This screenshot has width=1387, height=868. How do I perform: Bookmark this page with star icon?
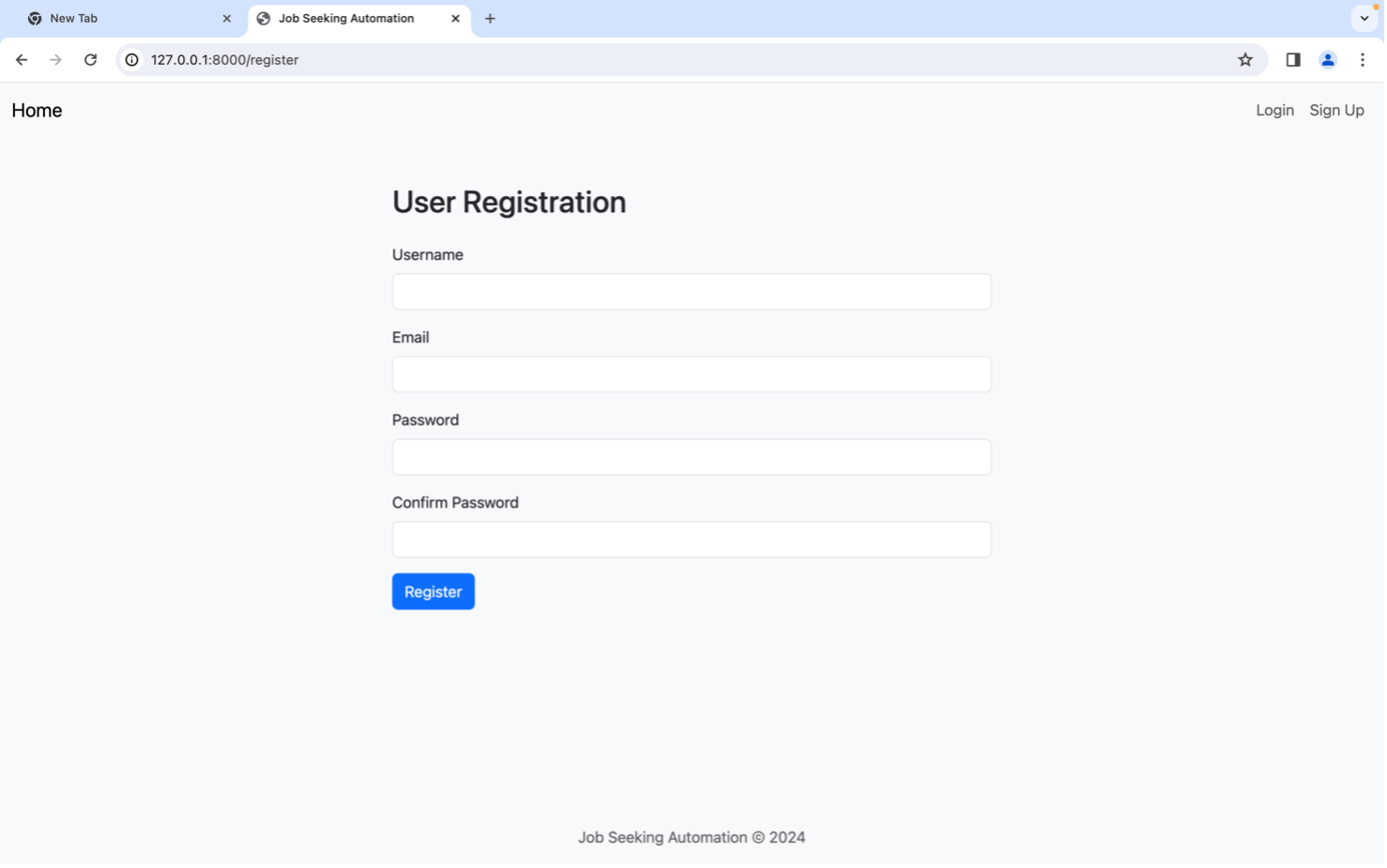[1244, 60]
